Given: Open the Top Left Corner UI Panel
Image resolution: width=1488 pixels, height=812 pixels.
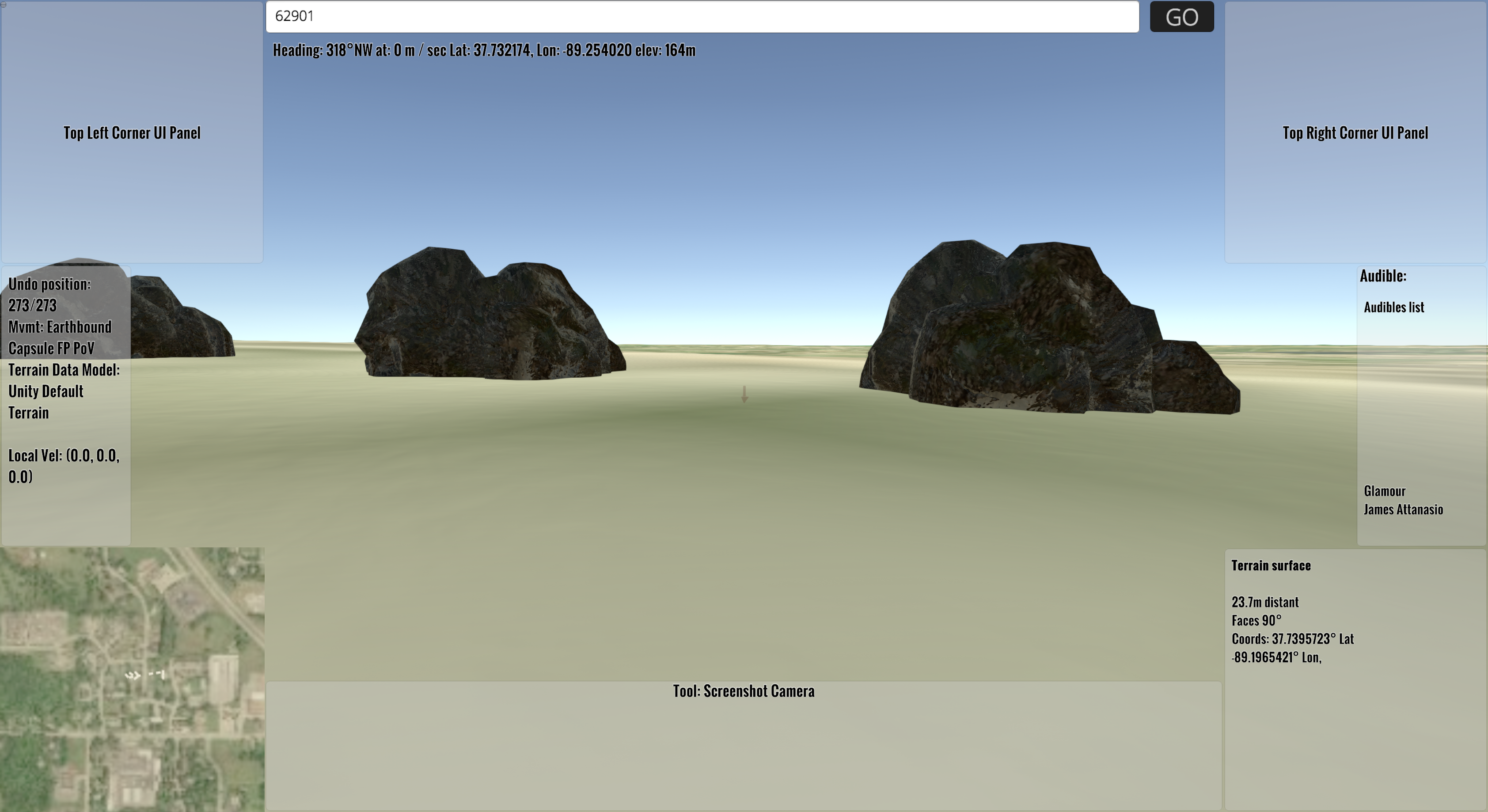Looking at the screenshot, I should pos(132,133).
